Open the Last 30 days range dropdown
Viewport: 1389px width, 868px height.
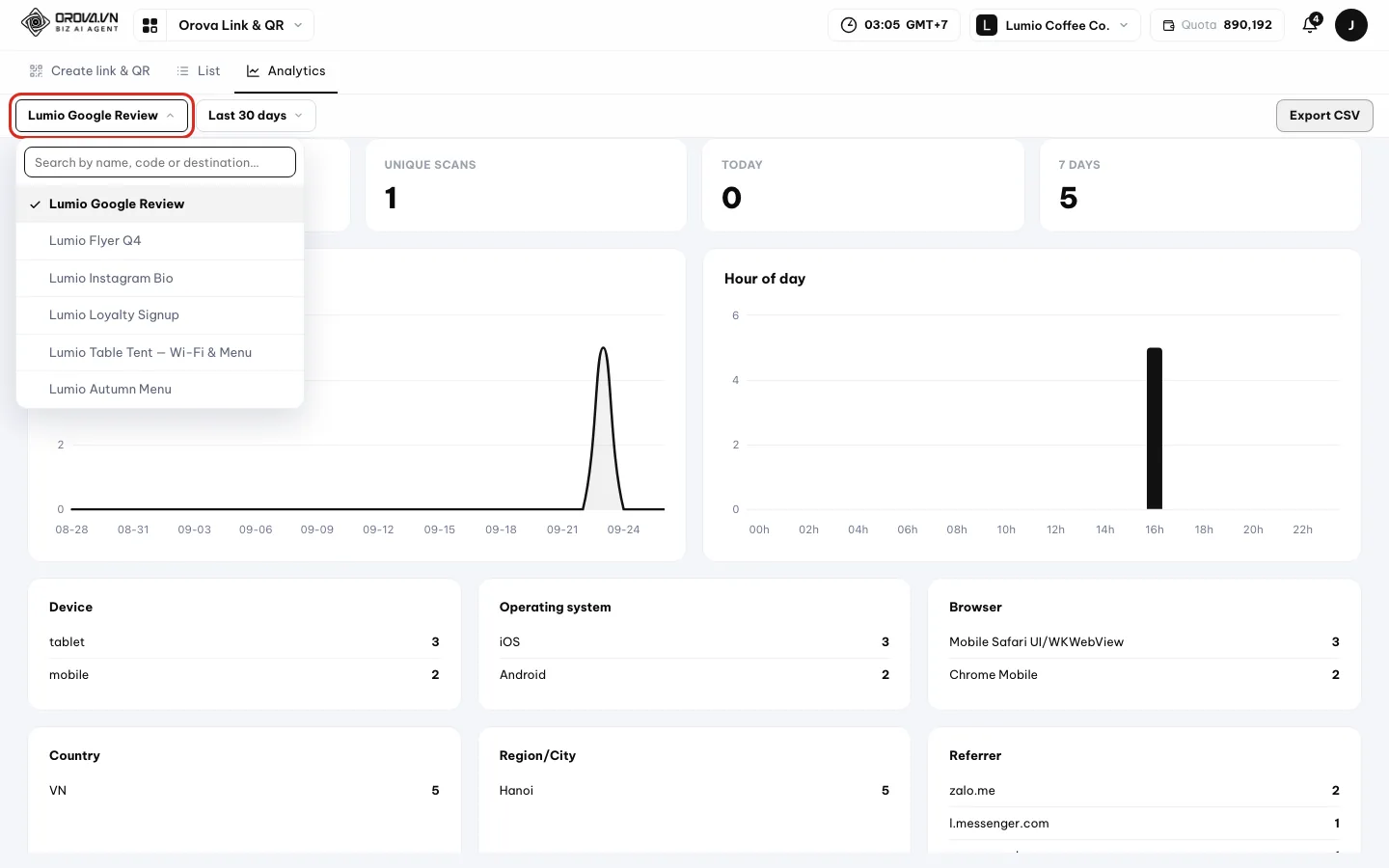(256, 116)
